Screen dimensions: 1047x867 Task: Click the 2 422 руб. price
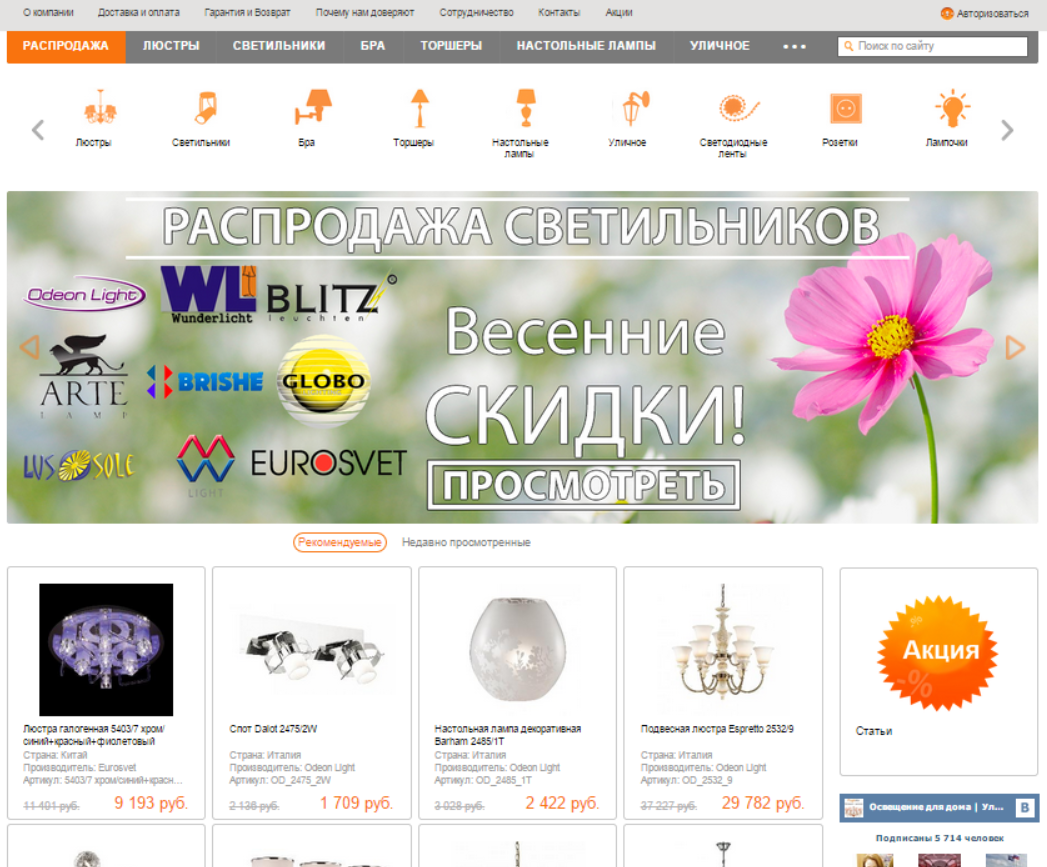click(x=562, y=803)
